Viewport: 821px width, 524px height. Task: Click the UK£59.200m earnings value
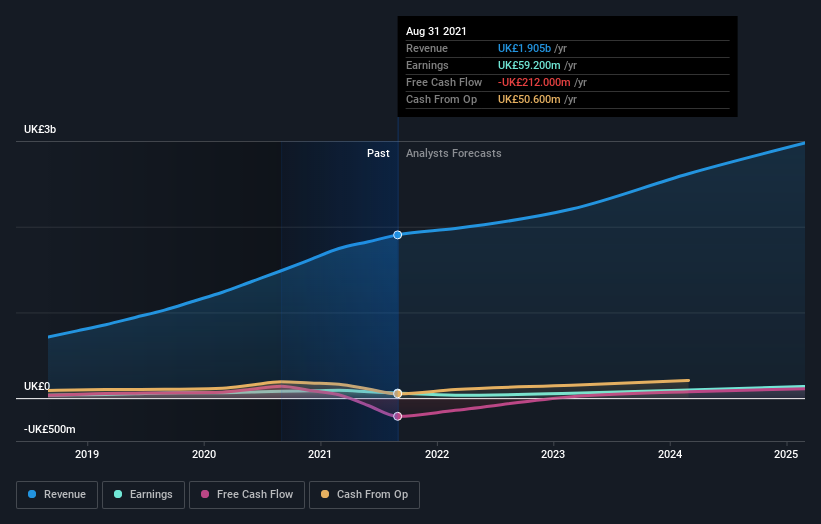click(529, 65)
